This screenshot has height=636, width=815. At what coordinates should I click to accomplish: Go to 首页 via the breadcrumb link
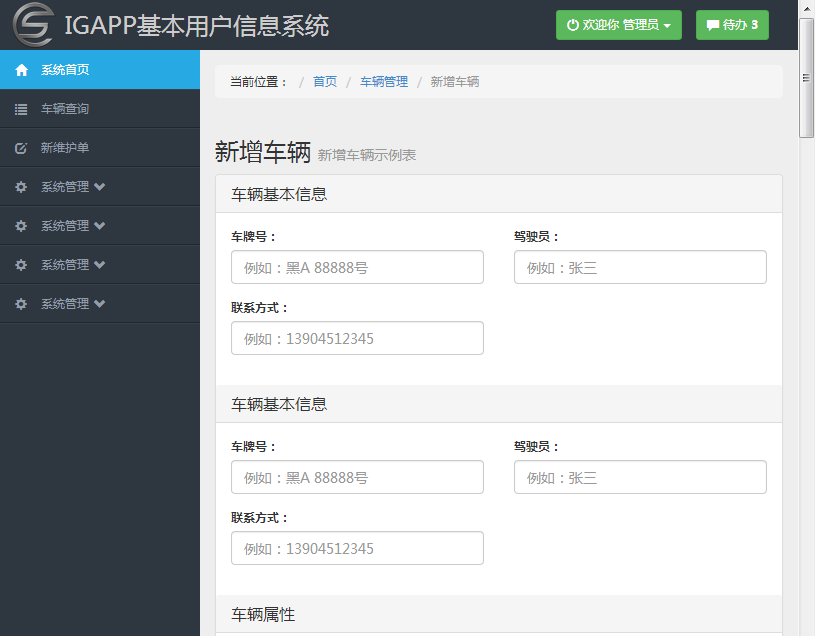point(325,82)
